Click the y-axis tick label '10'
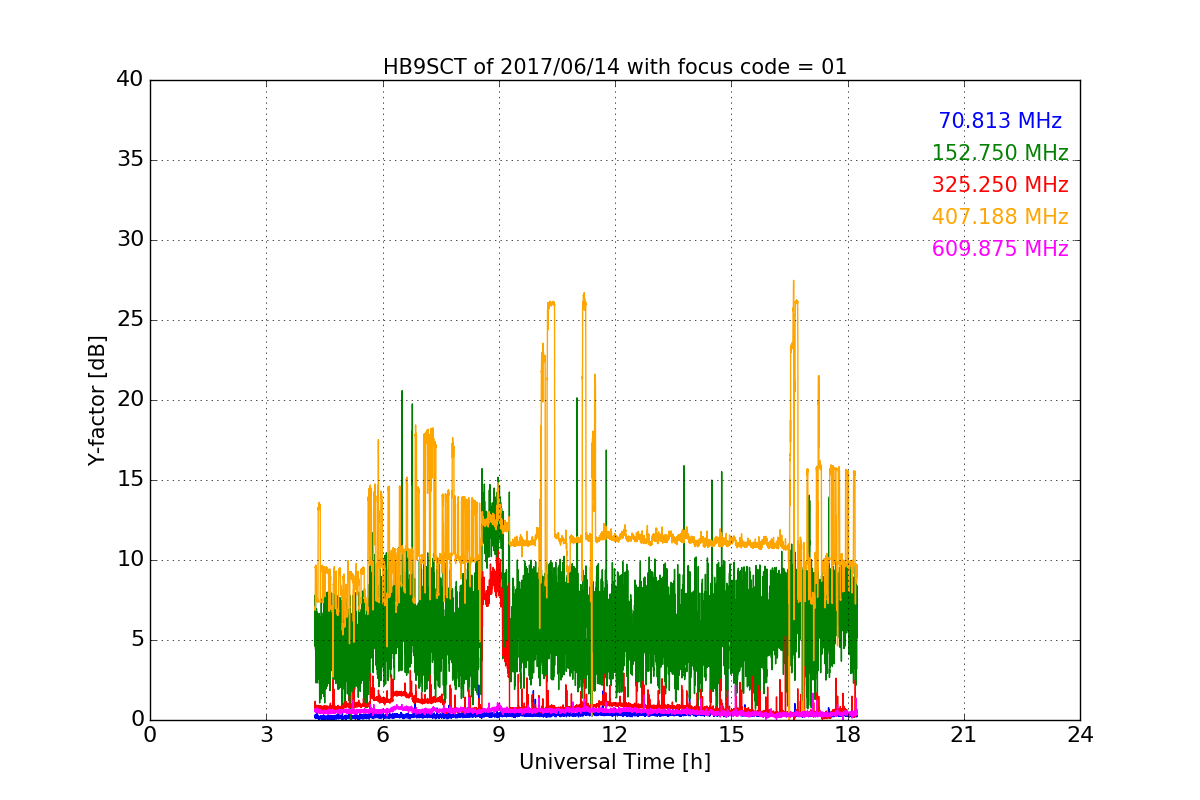The height and width of the screenshot is (800, 1200). coord(130,560)
